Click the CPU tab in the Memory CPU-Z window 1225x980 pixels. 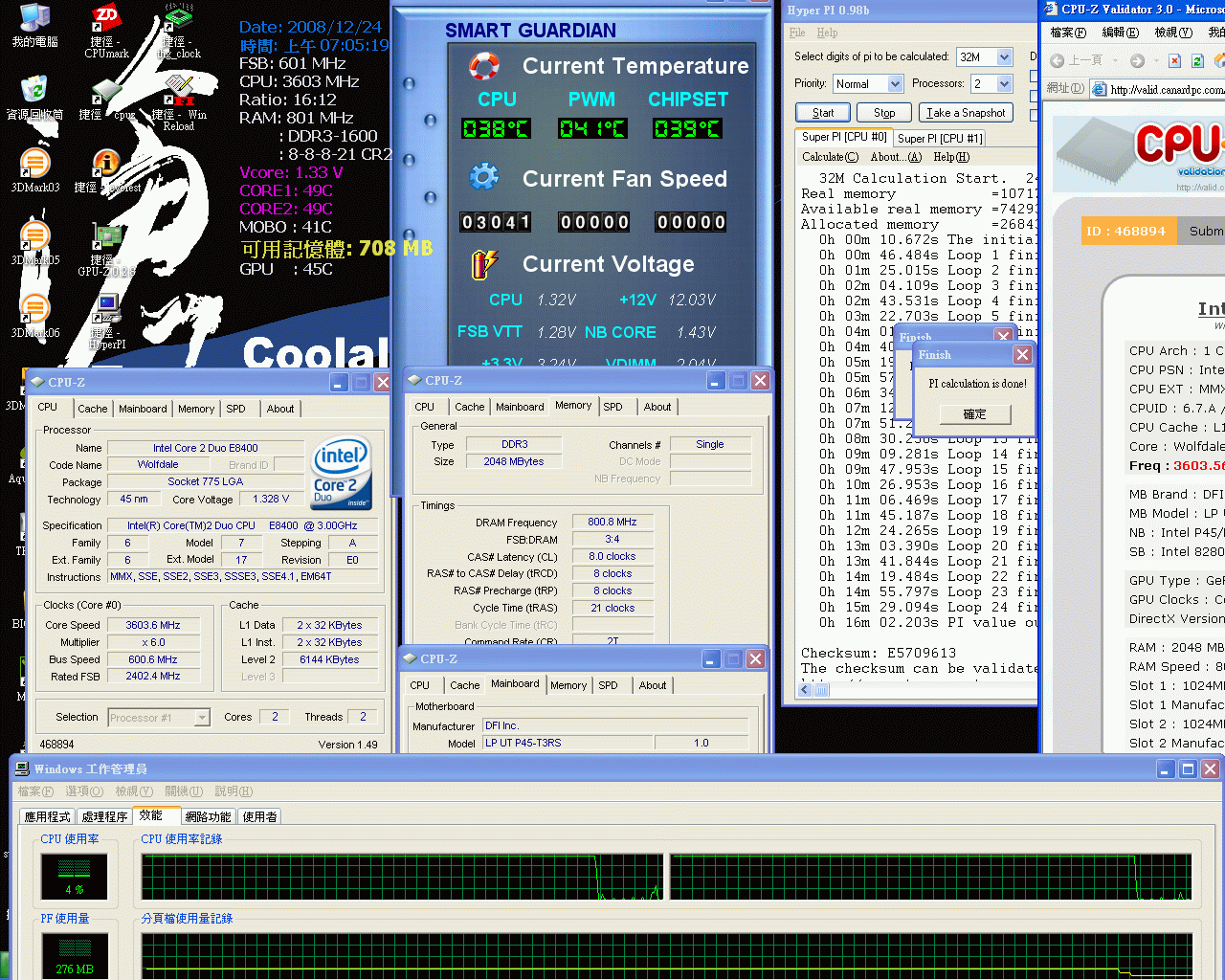(x=425, y=407)
